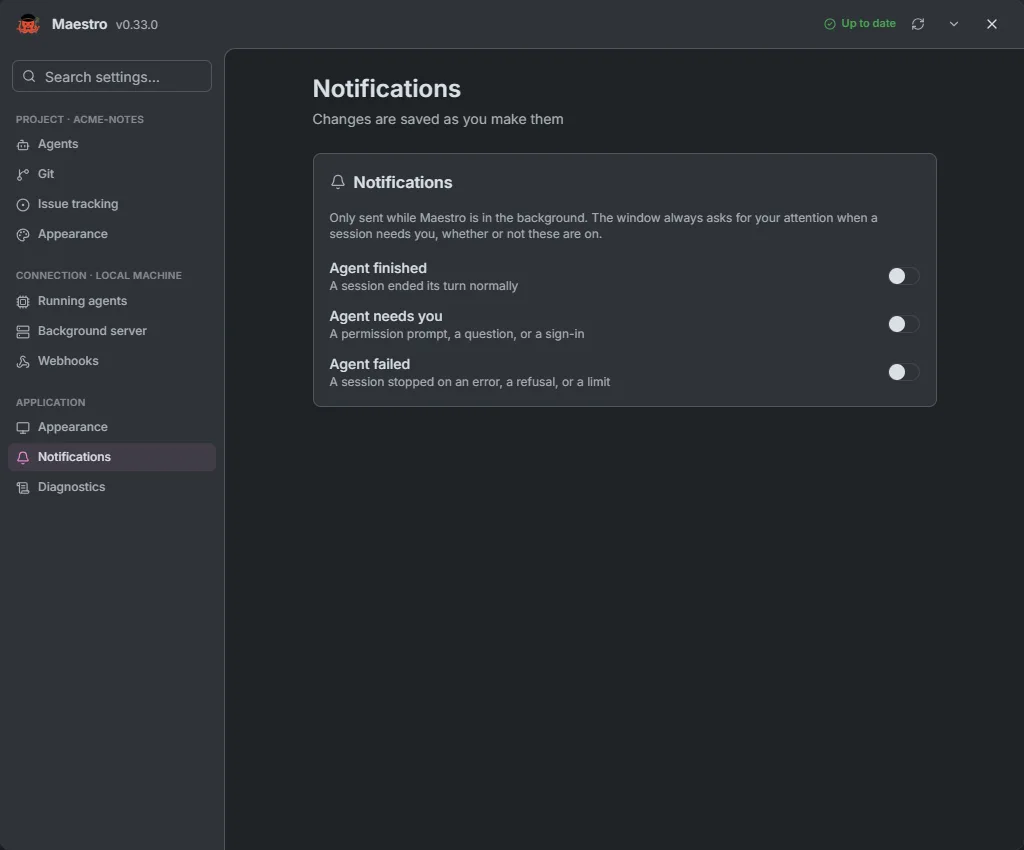Click 'A permission prompt, a question, or a sign-in'
The image size is (1024, 850).
456,334
